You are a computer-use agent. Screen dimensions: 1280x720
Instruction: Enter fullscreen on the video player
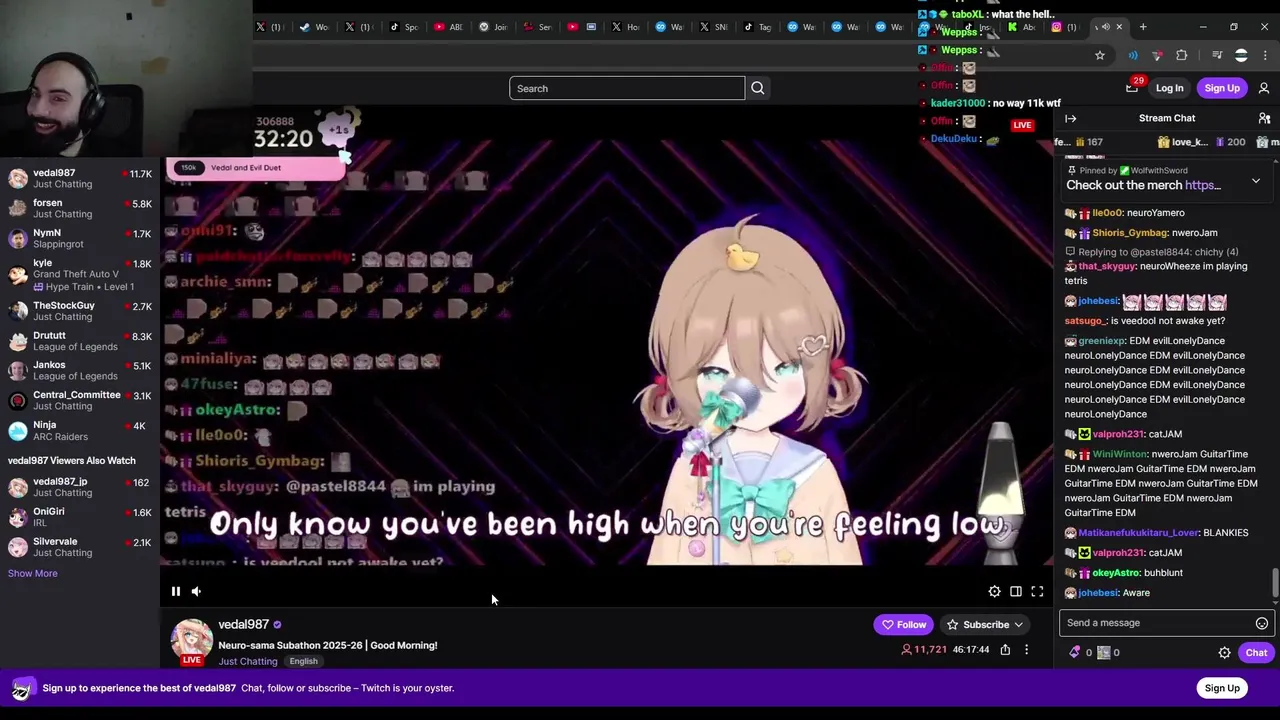pos(1037,592)
